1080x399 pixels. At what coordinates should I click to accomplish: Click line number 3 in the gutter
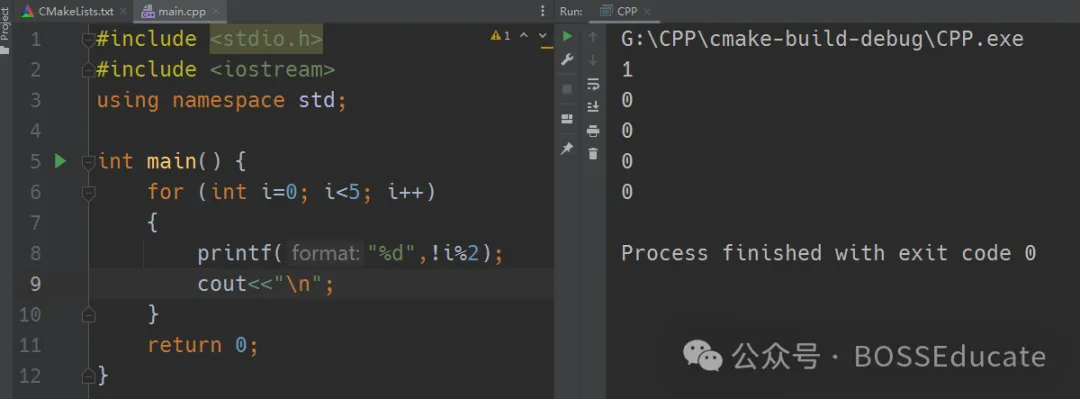point(36,101)
